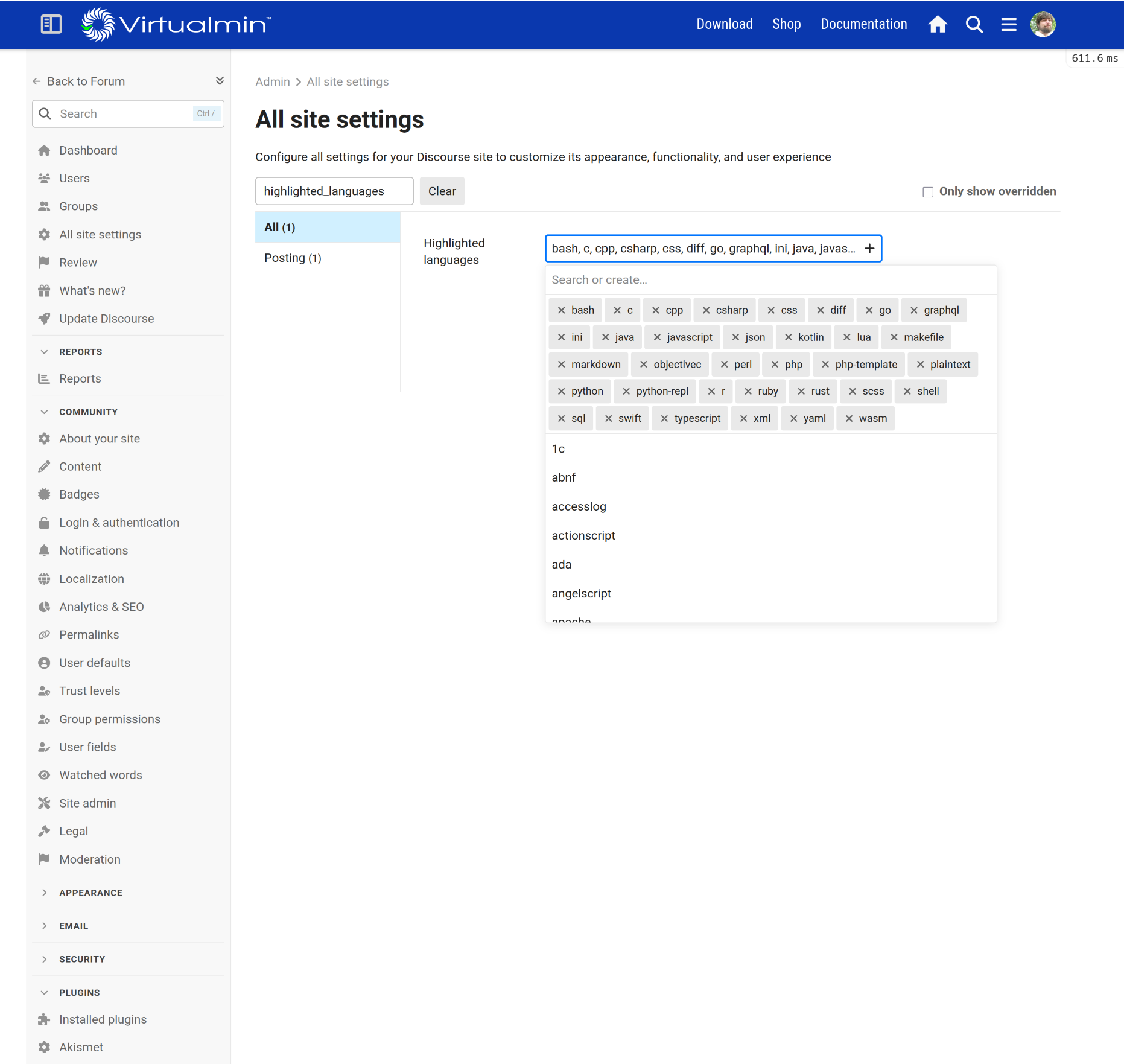Collapse all sections with double chevron
The image size is (1124, 1064).
click(220, 81)
